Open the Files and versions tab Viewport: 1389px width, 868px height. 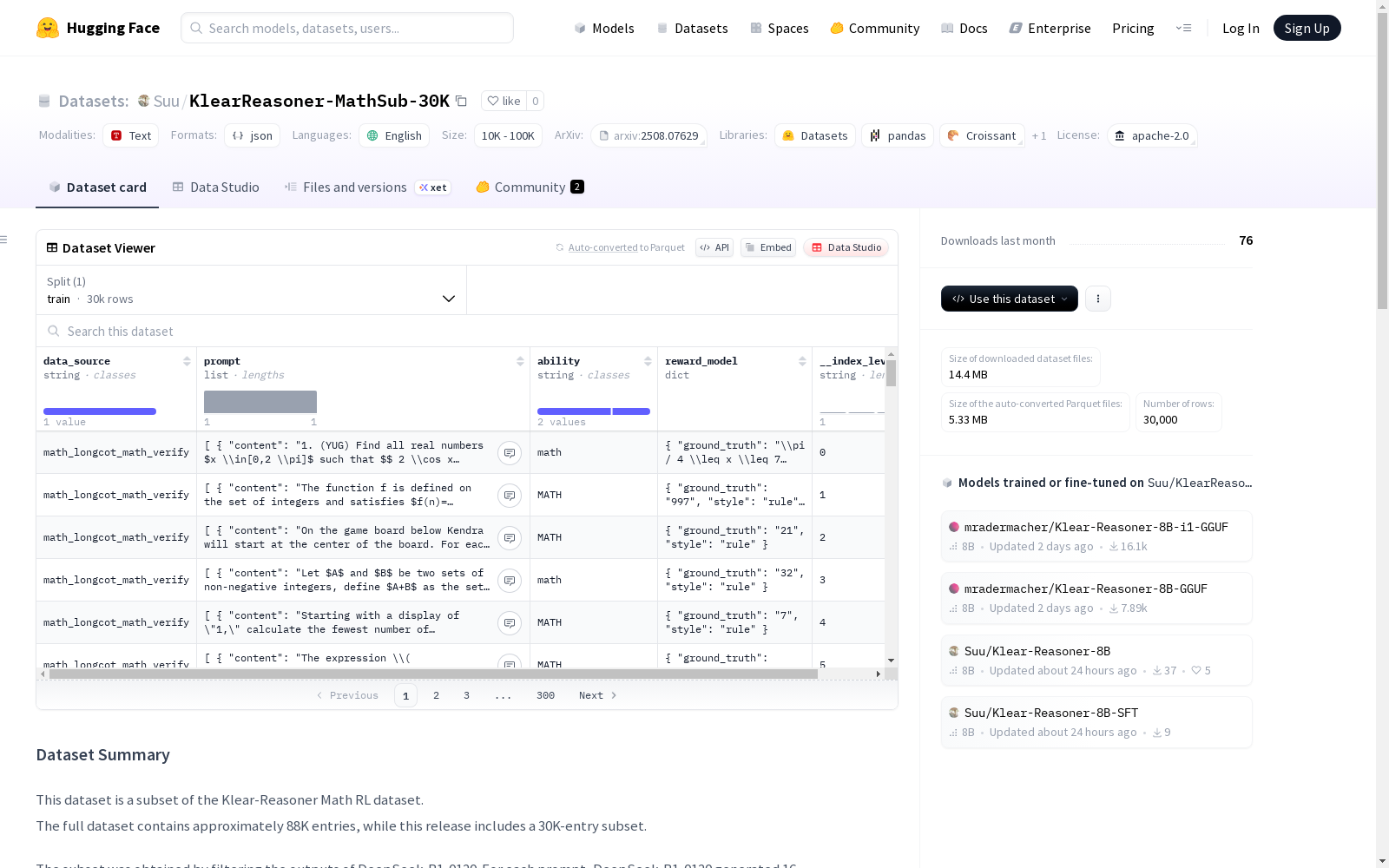pos(367,187)
